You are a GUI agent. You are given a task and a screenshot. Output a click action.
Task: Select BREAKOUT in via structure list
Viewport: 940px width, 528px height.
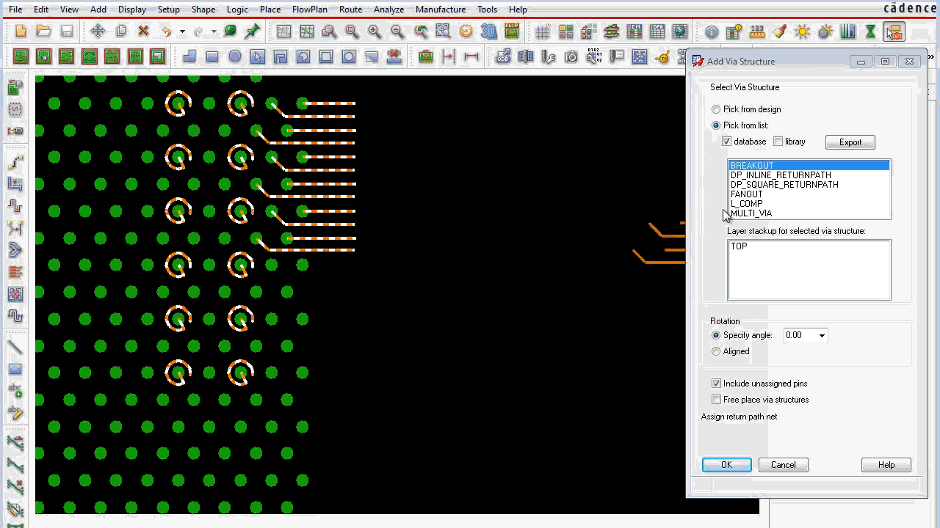pyautogui.click(x=809, y=165)
